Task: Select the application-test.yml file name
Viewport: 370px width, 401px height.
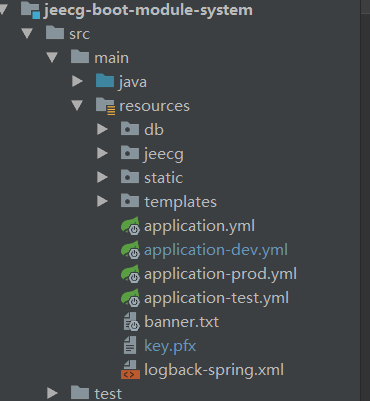Action: 216,299
